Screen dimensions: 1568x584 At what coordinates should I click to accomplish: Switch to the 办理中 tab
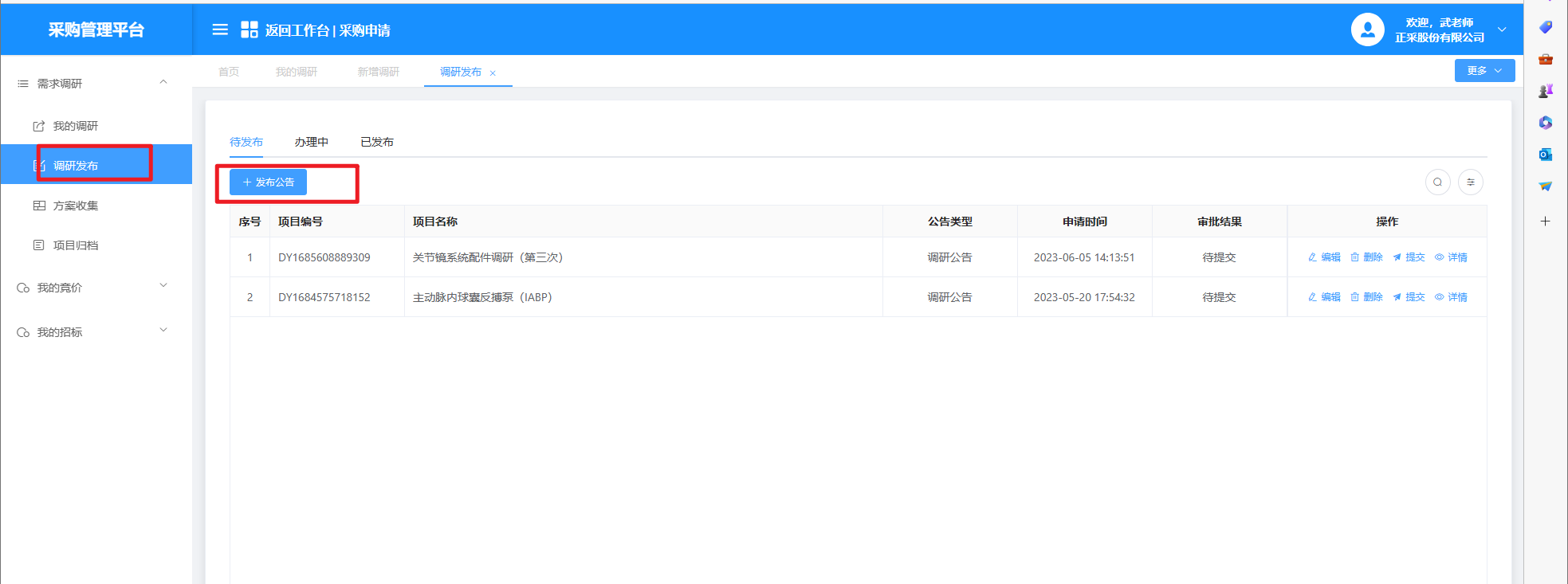311,142
